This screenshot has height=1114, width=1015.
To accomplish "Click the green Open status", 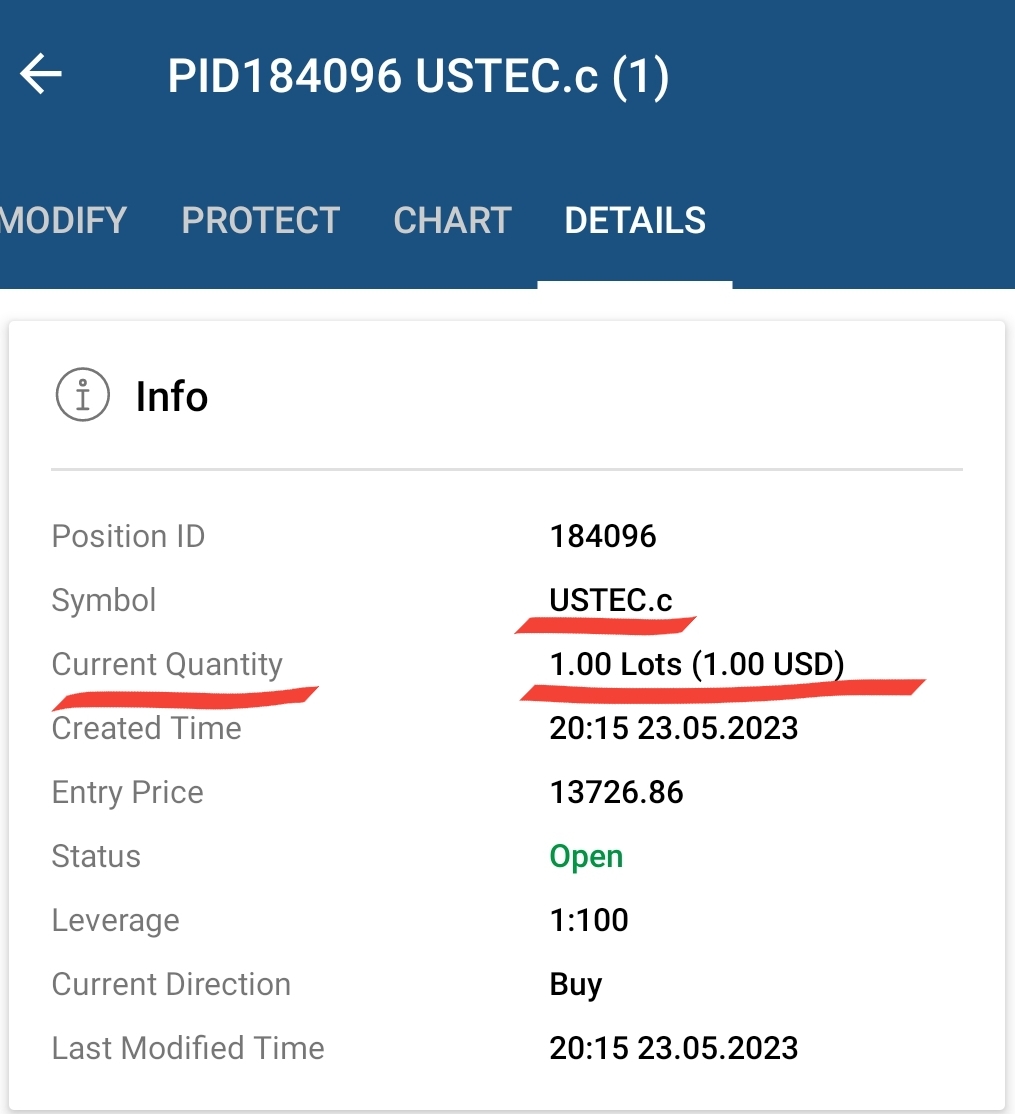I will [x=586, y=857].
